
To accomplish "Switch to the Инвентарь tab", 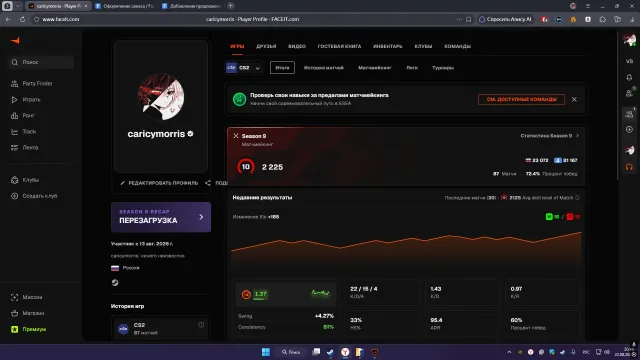I will click(387, 46).
